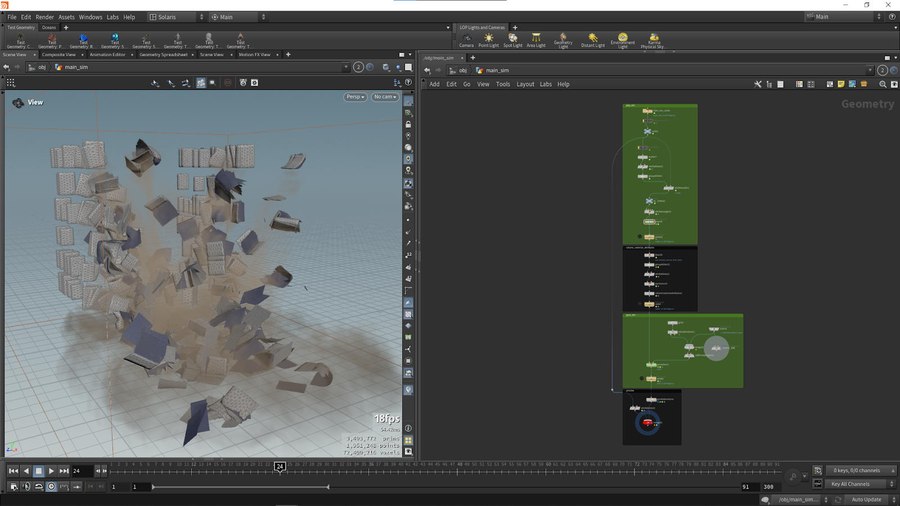The image size is (900, 506).
Task: Switch to the Geometry Spreadsheet tab
Action: pos(161,54)
